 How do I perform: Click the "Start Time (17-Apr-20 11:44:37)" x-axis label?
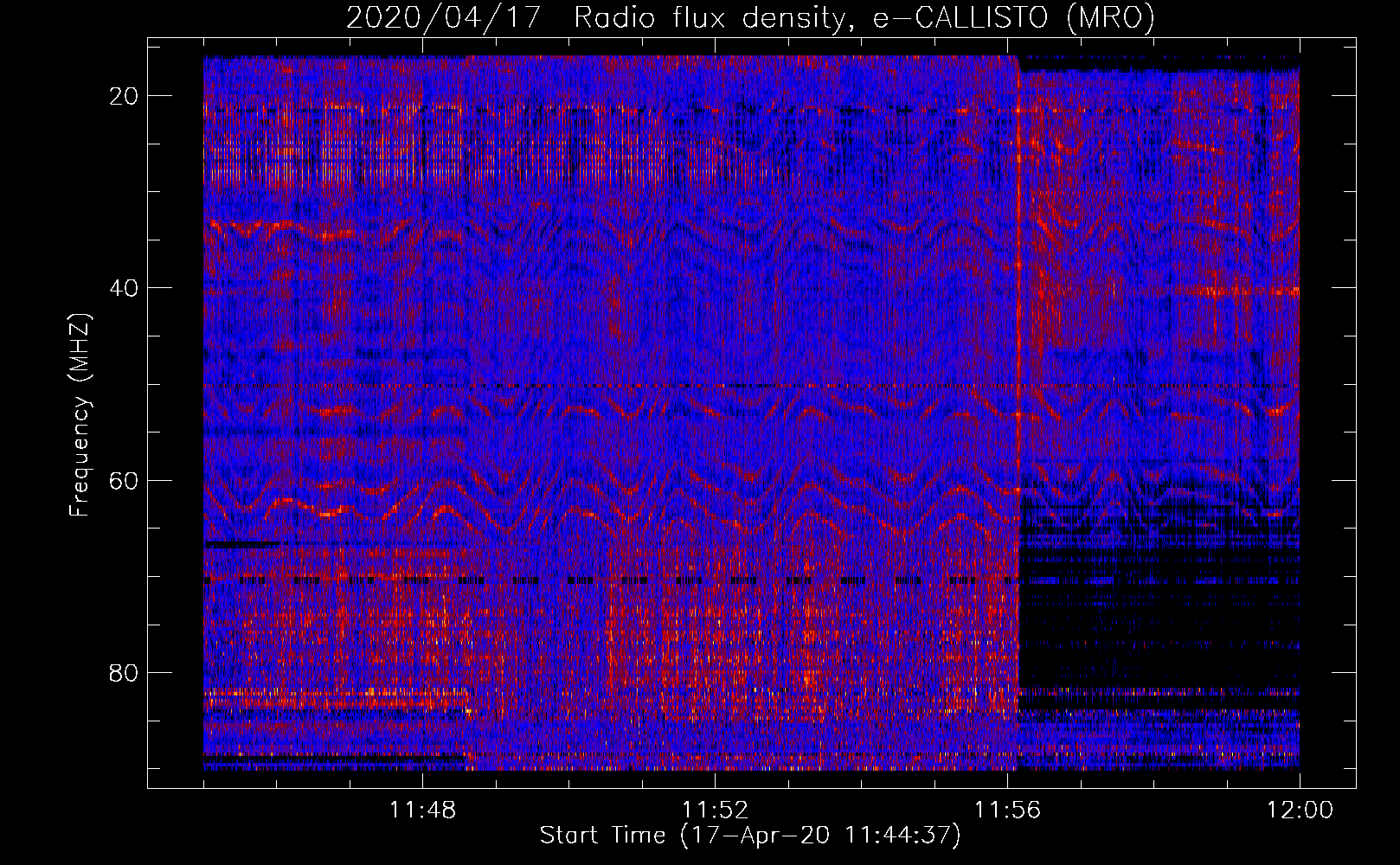[750, 836]
